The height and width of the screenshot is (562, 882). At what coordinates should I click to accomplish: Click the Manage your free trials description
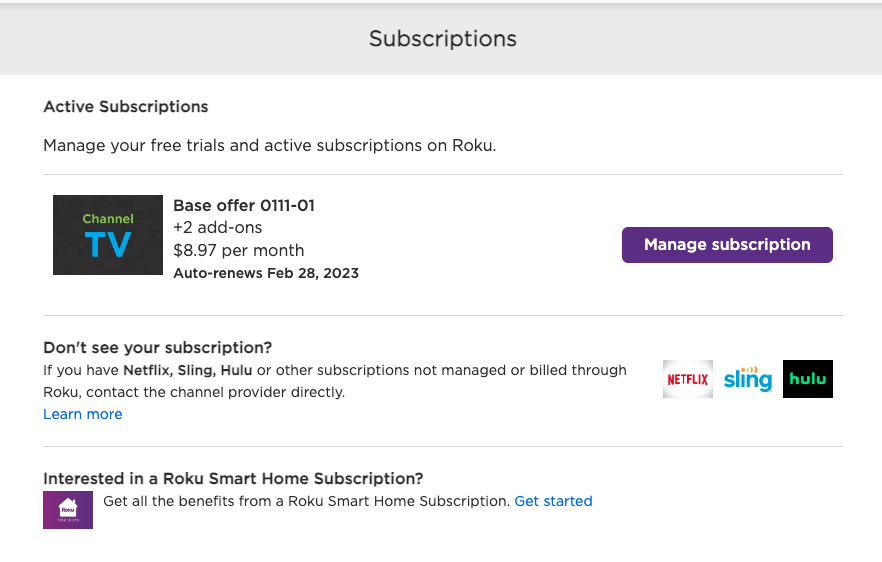[269, 146]
